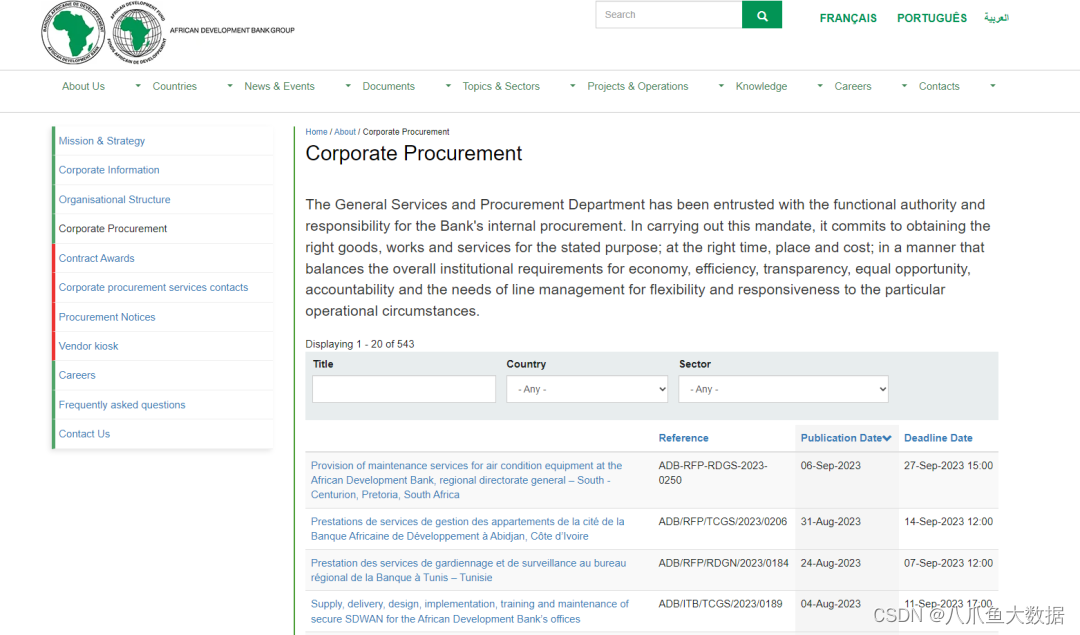This screenshot has width=1080, height=635.
Task: Sort table by Deadline Date column
Action: (x=938, y=438)
